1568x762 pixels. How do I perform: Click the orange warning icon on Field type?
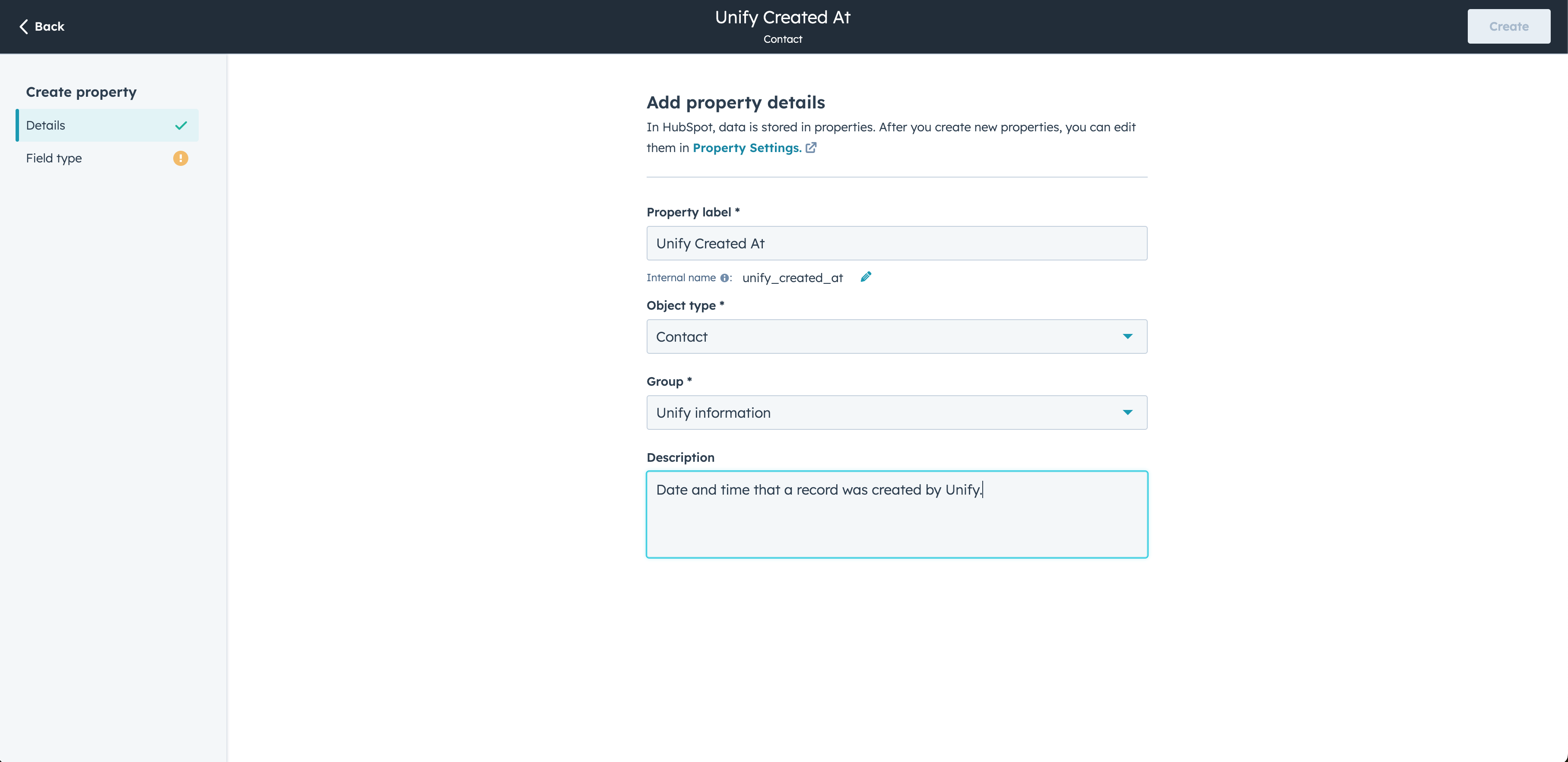click(x=180, y=158)
